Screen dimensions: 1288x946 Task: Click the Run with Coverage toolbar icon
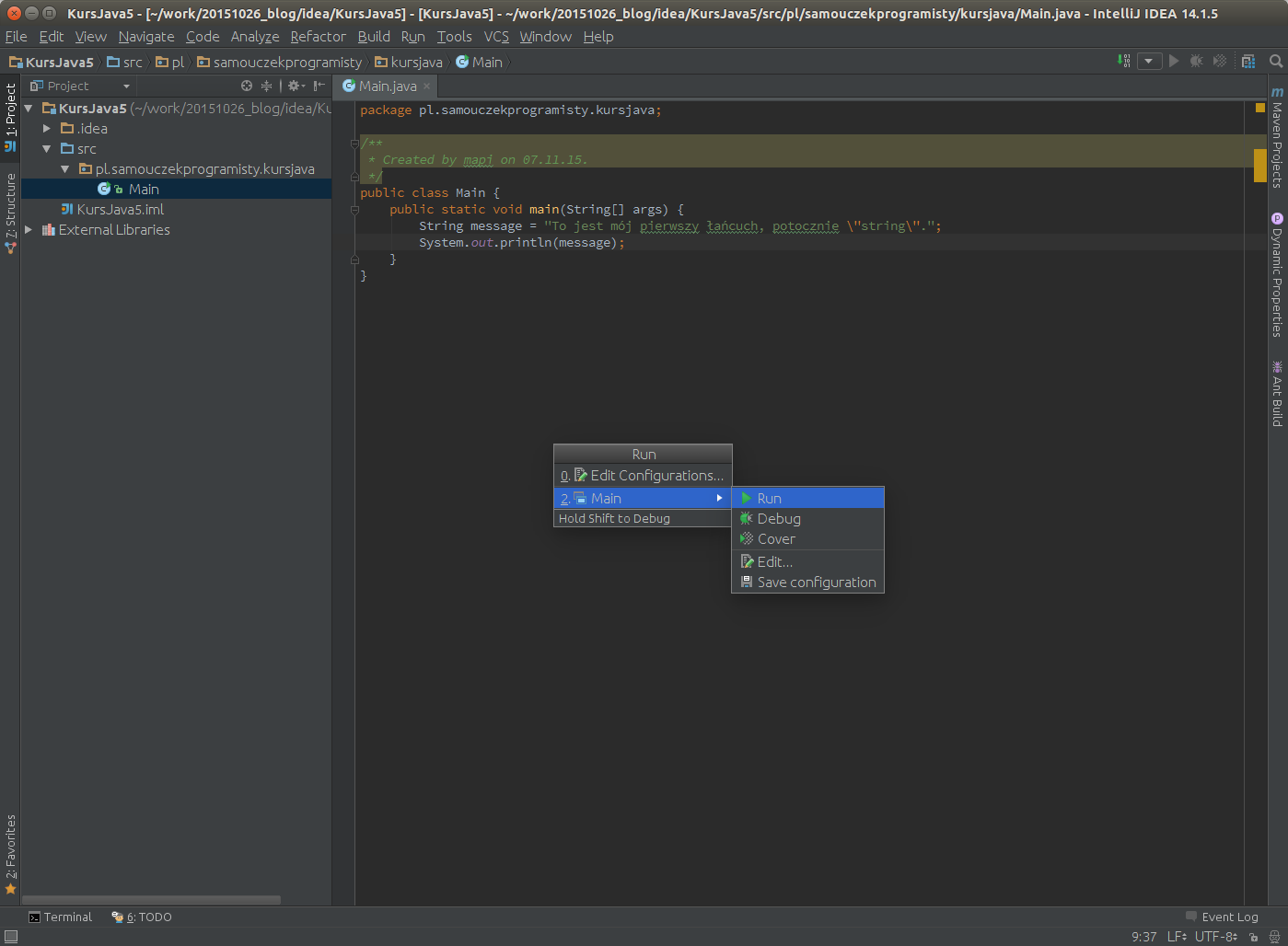tap(1220, 61)
